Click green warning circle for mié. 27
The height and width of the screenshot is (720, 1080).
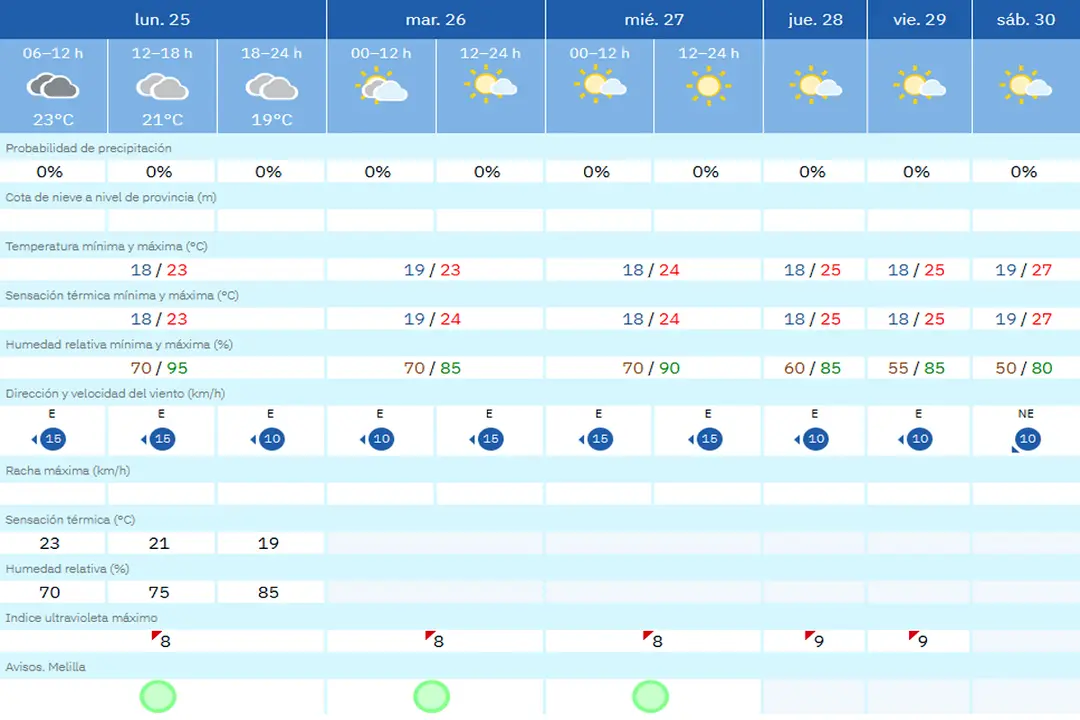(x=650, y=696)
